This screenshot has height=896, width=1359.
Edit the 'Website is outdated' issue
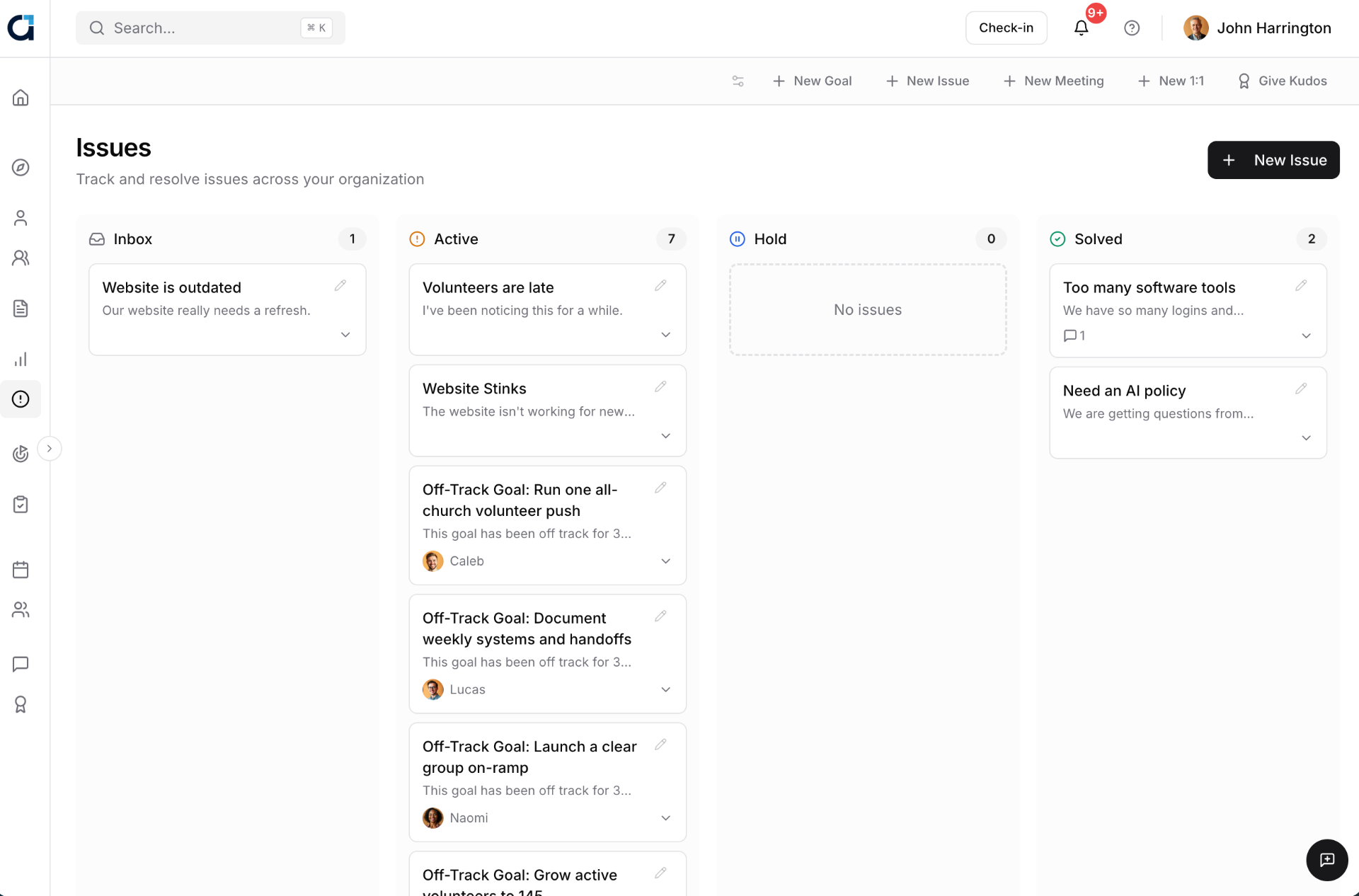tap(340, 285)
